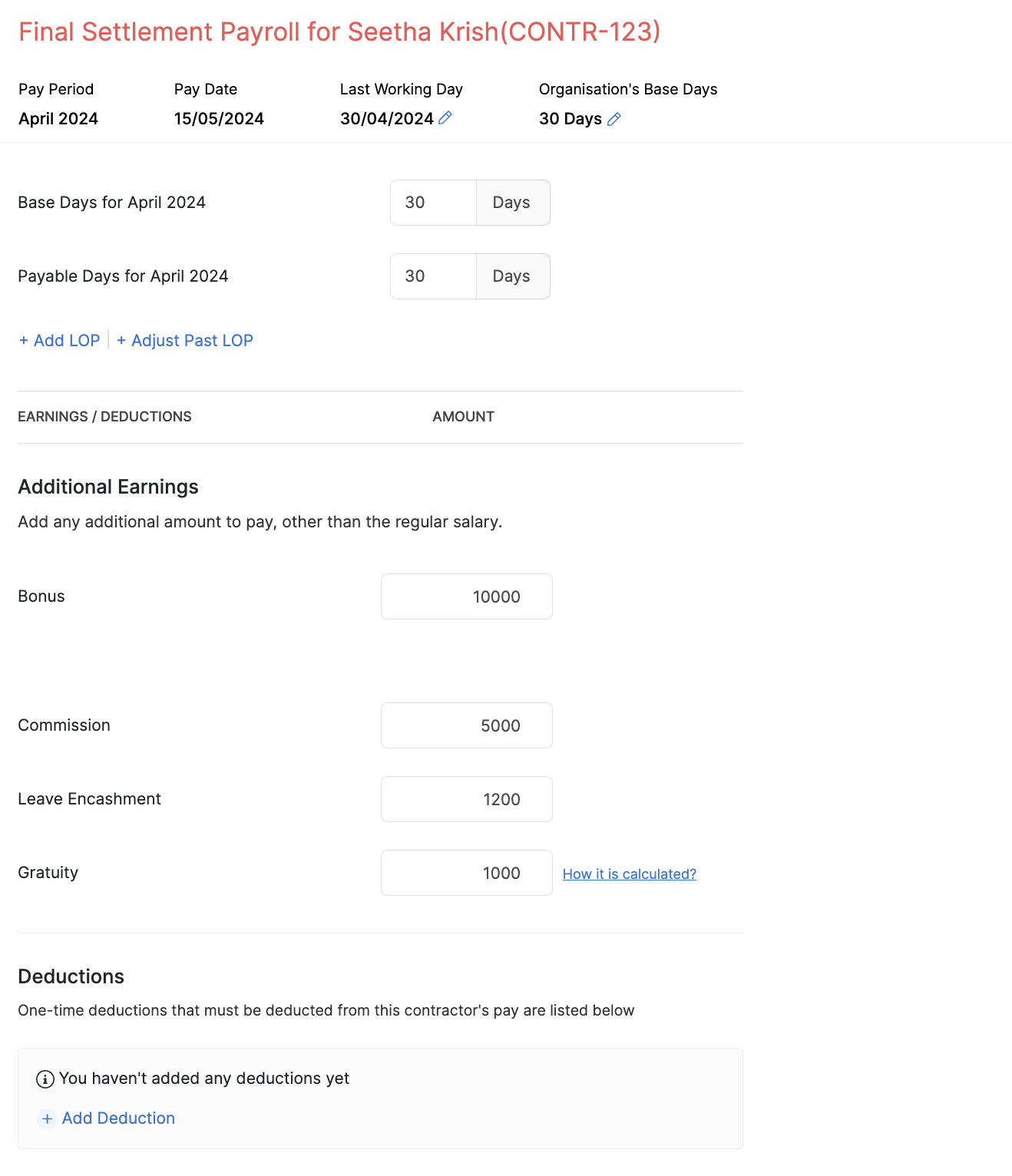Select the Bonus amount field
The height and width of the screenshot is (1176, 1012).
pos(466,596)
